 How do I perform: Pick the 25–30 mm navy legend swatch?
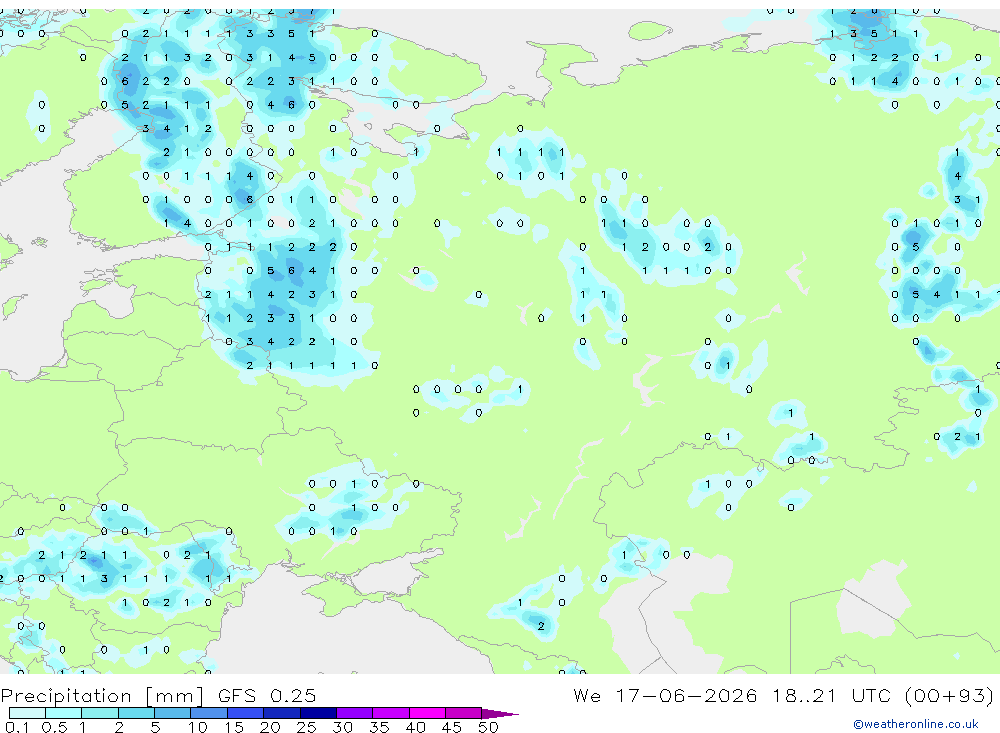318,713
